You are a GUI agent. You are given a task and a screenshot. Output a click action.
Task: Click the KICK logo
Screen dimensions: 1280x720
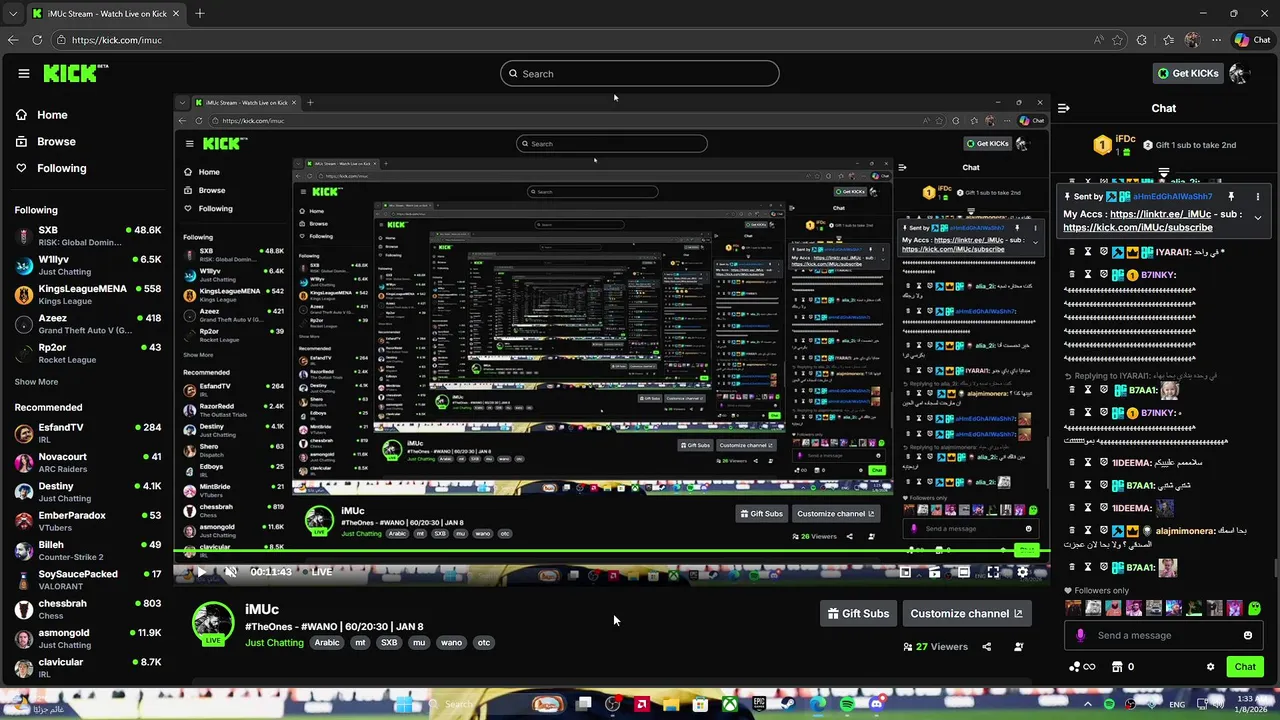tap(75, 73)
